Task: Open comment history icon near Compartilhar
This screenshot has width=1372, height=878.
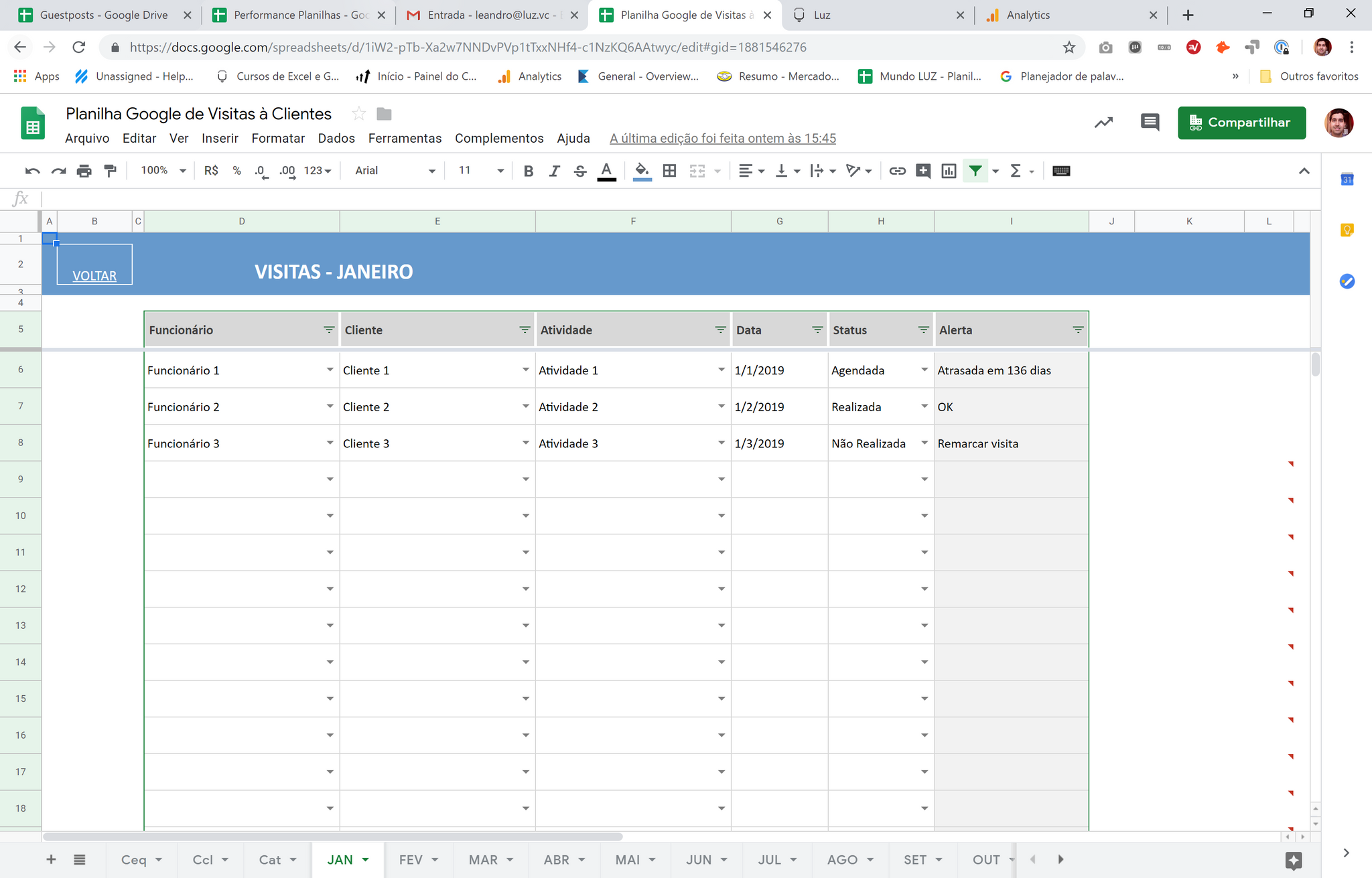Action: (1150, 123)
